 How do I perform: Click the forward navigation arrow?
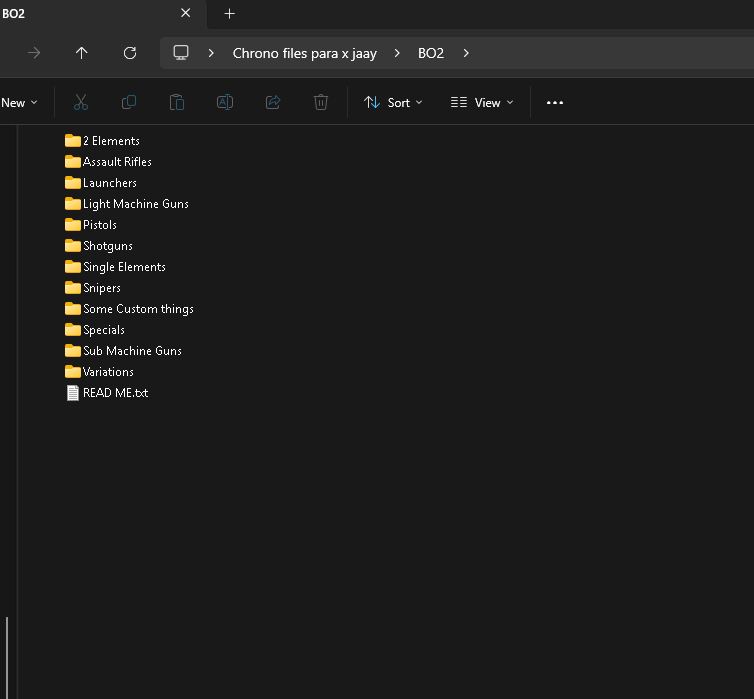tap(34, 53)
